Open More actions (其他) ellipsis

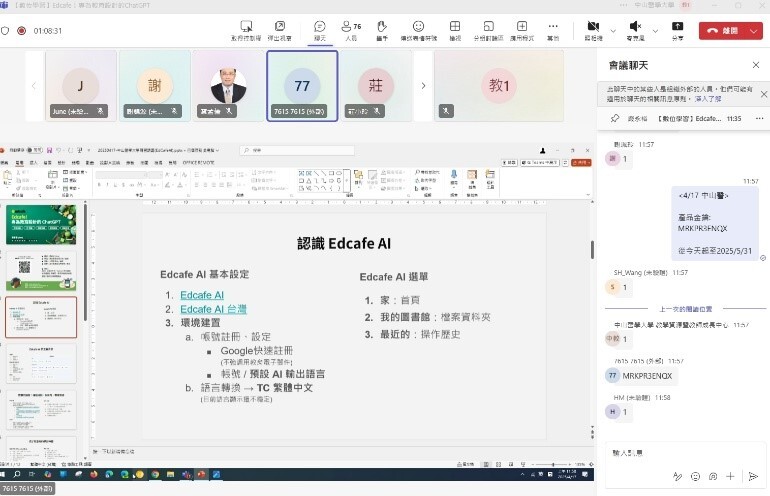(x=553, y=30)
